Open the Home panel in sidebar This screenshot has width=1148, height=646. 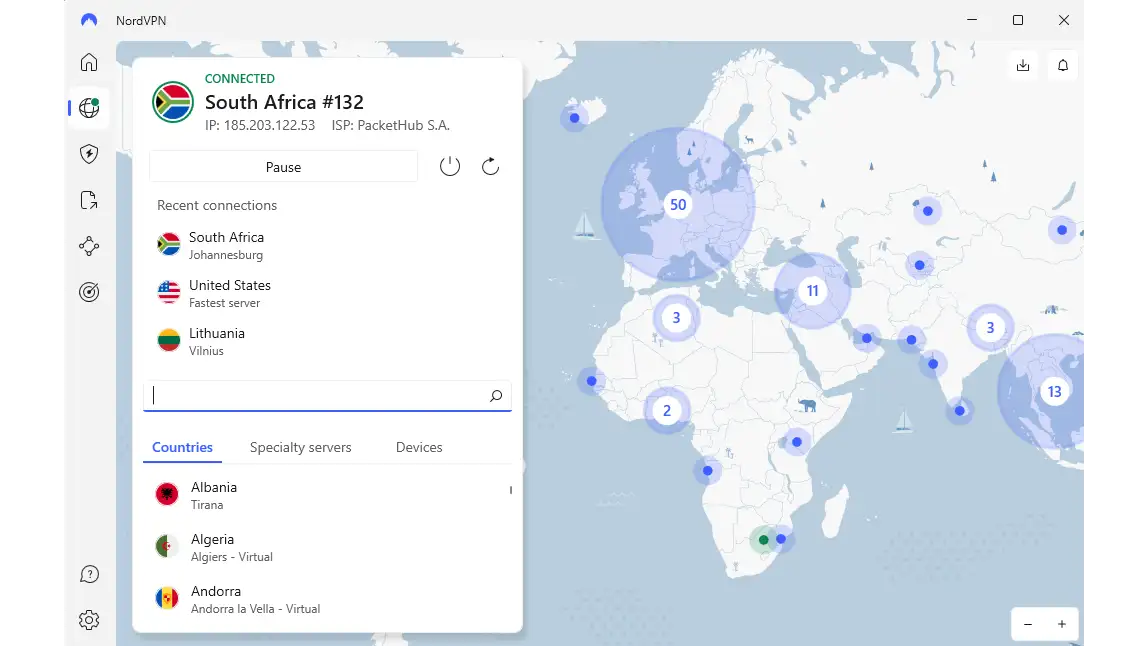(x=89, y=61)
